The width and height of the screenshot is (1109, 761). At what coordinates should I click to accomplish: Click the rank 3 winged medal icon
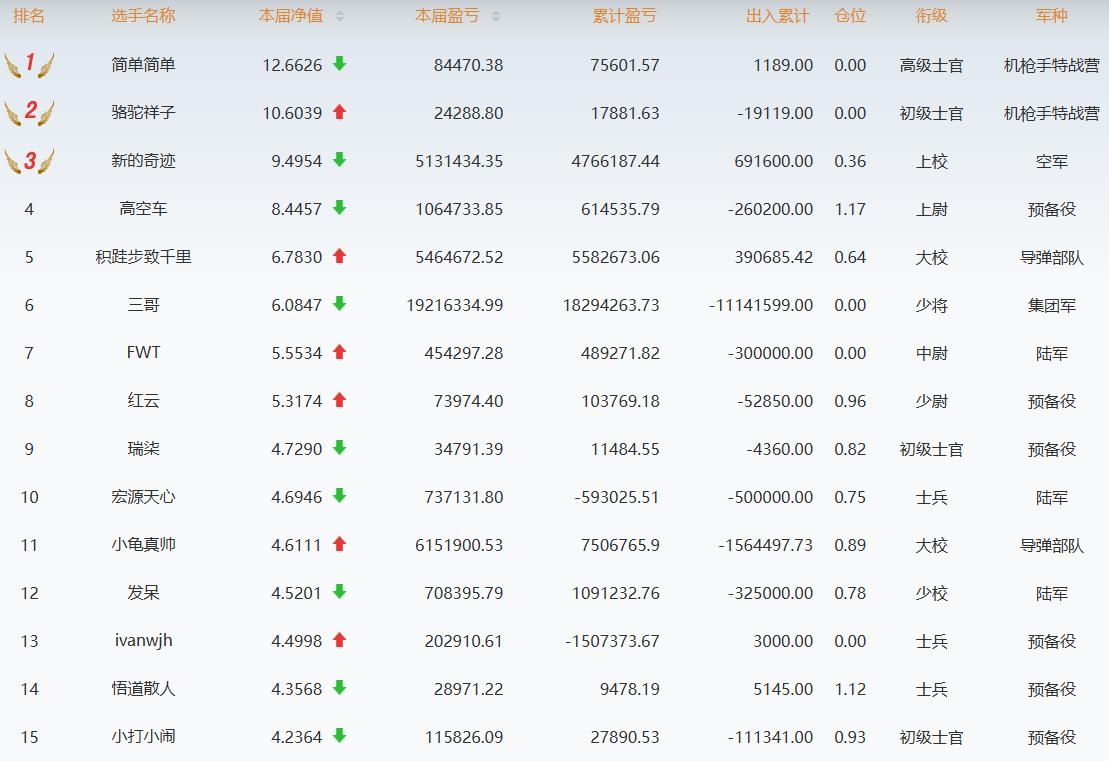29,161
